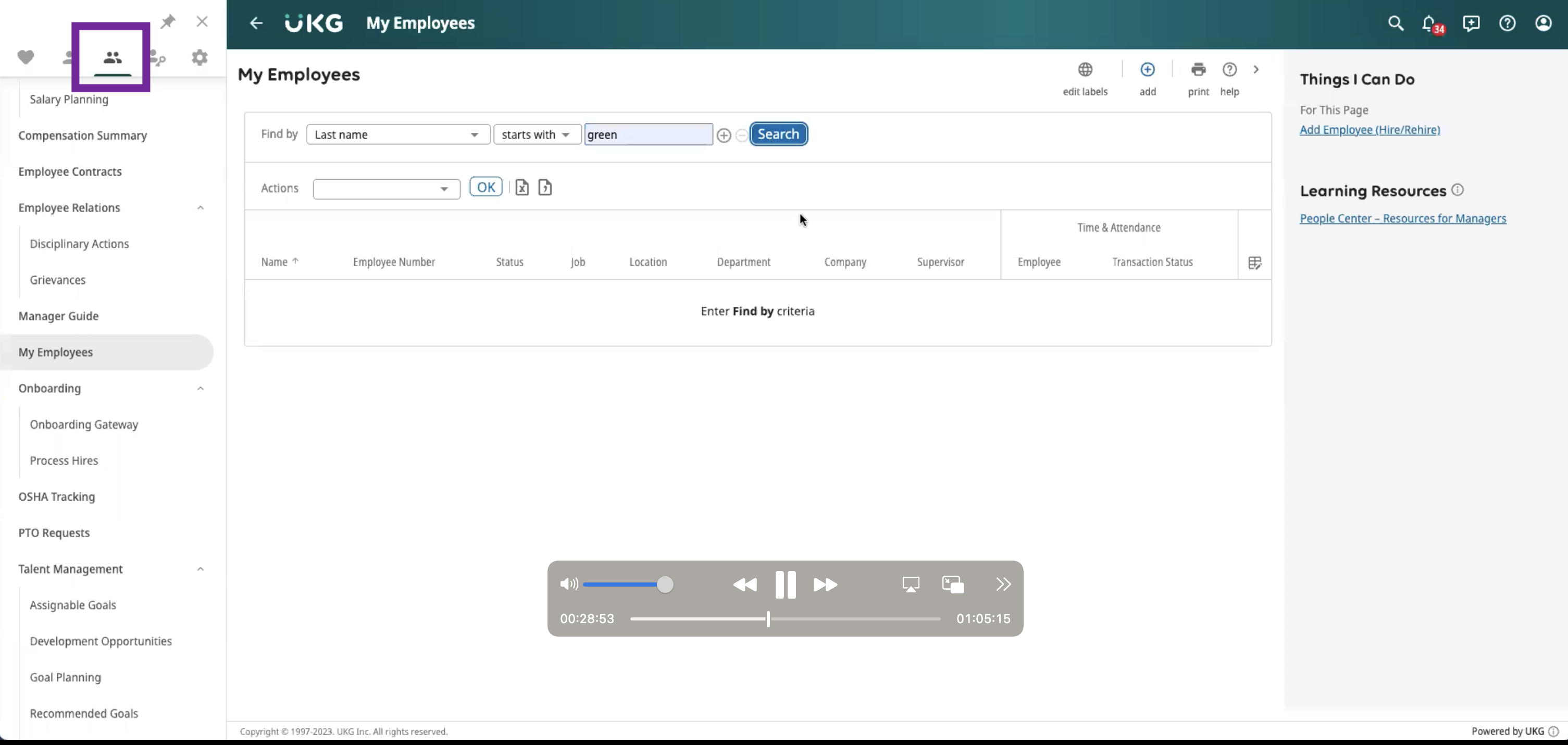Open the user account profile icon
Image resolution: width=1568 pixels, height=745 pixels.
coord(1544,23)
